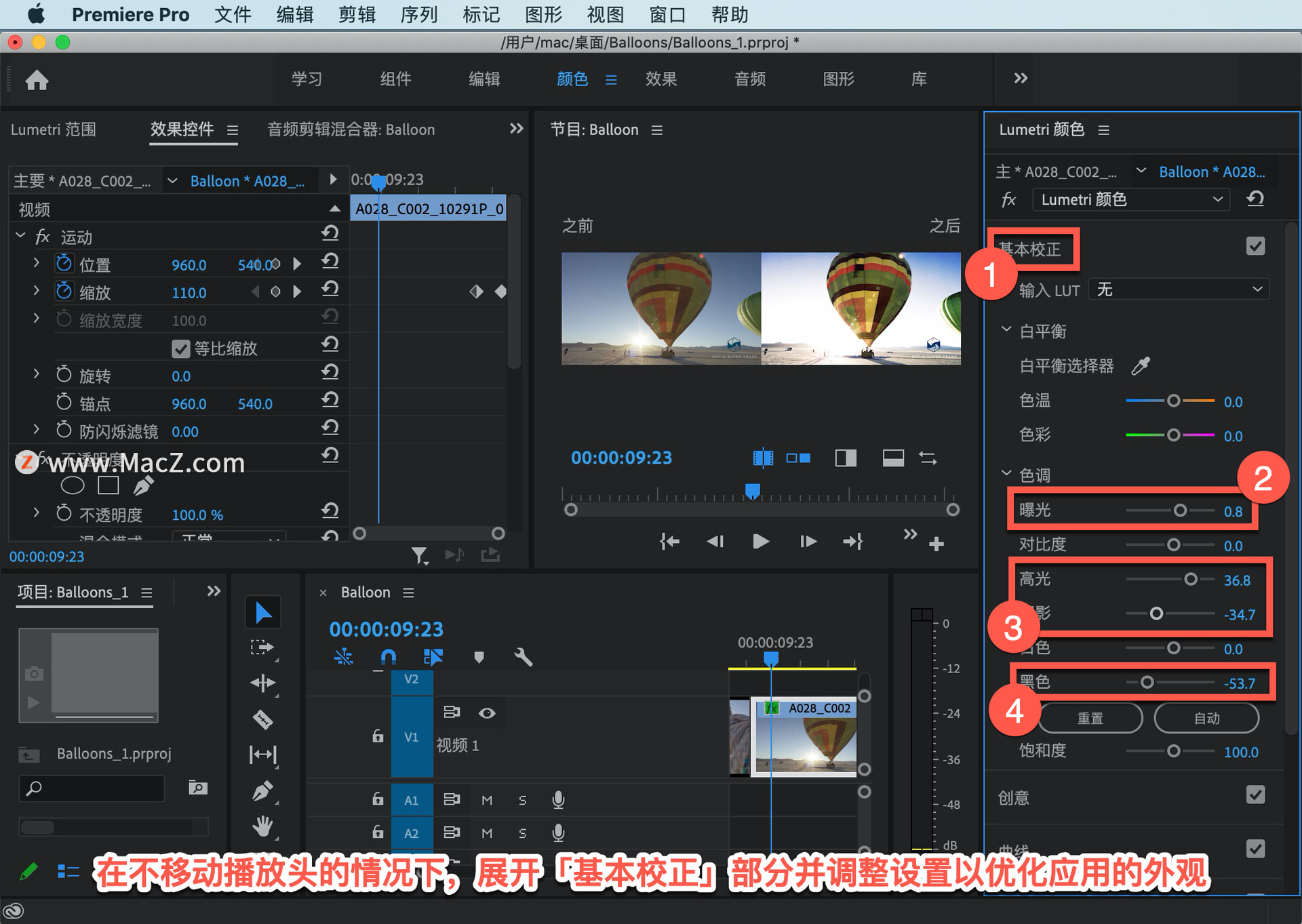1302x924 pixels.
Task: Select the Hand tool
Action: [x=262, y=826]
